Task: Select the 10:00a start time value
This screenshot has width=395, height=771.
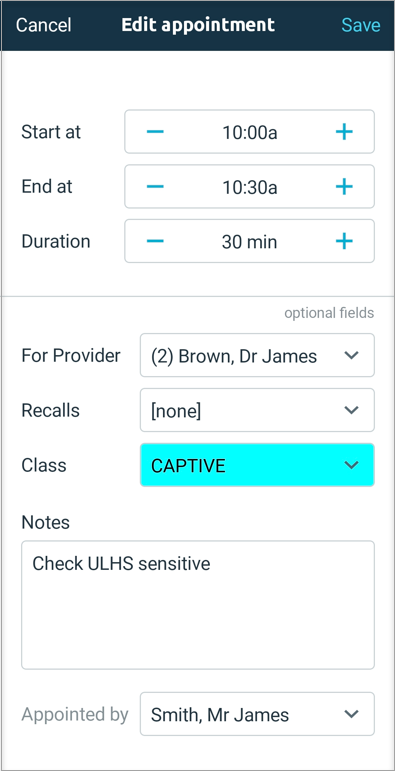Action: pyautogui.click(x=250, y=132)
